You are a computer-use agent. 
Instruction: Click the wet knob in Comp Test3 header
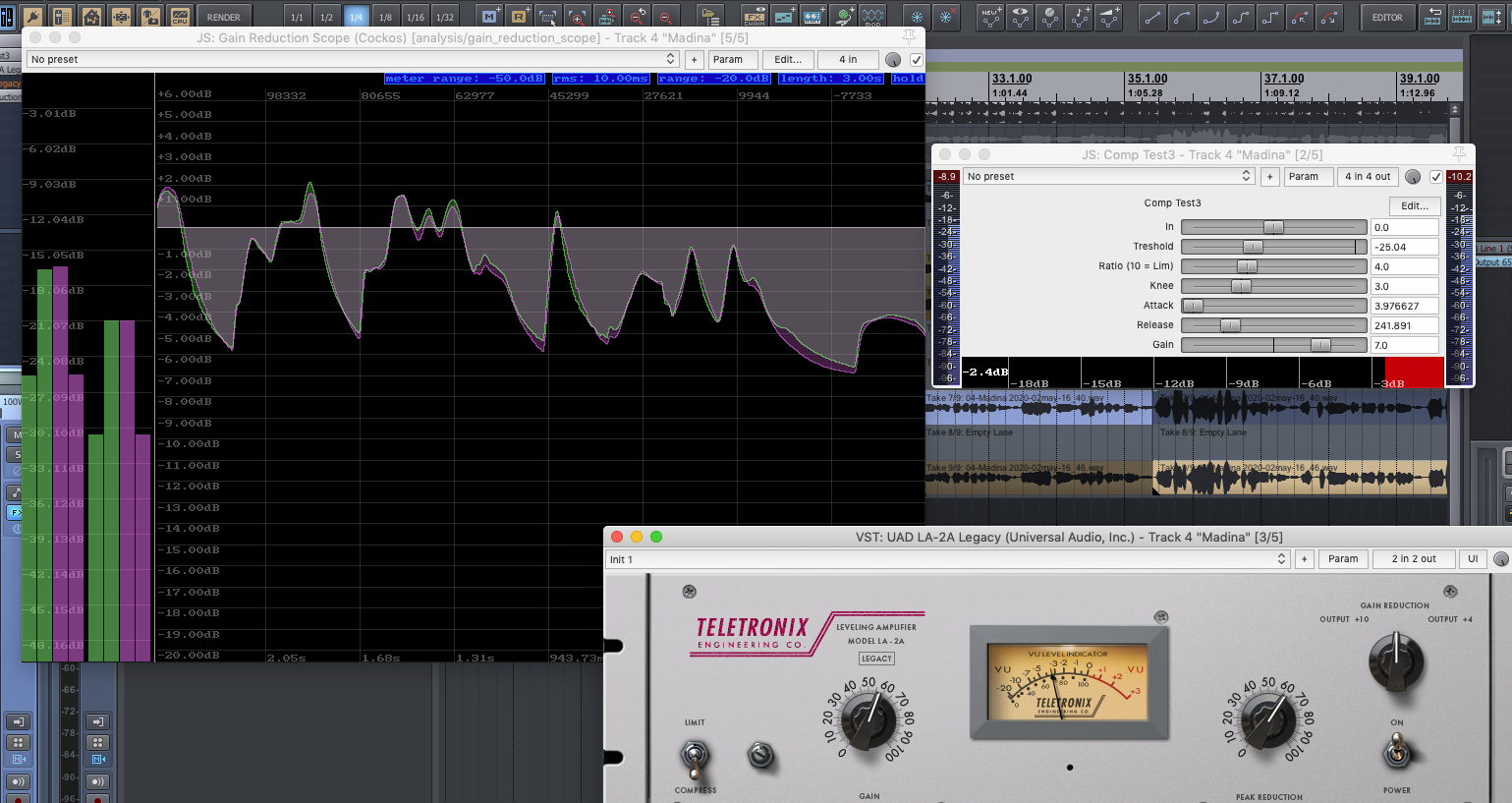(x=1413, y=177)
